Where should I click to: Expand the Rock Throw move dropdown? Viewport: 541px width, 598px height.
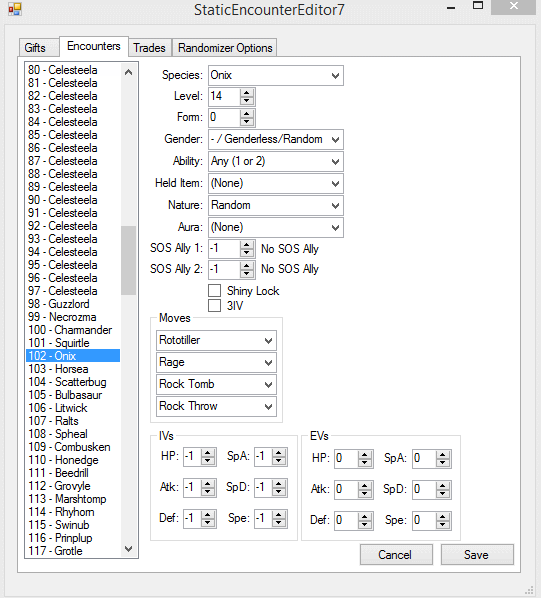point(216,406)
